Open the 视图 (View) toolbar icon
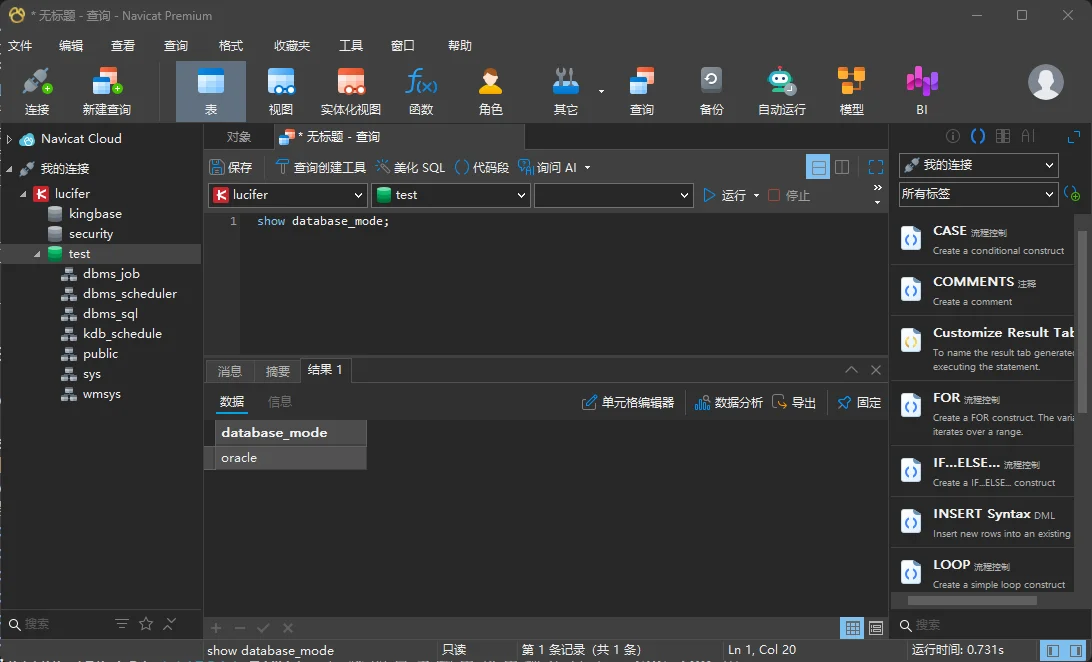Screen dimensions: 1092x662 click(x=281, y=91)
